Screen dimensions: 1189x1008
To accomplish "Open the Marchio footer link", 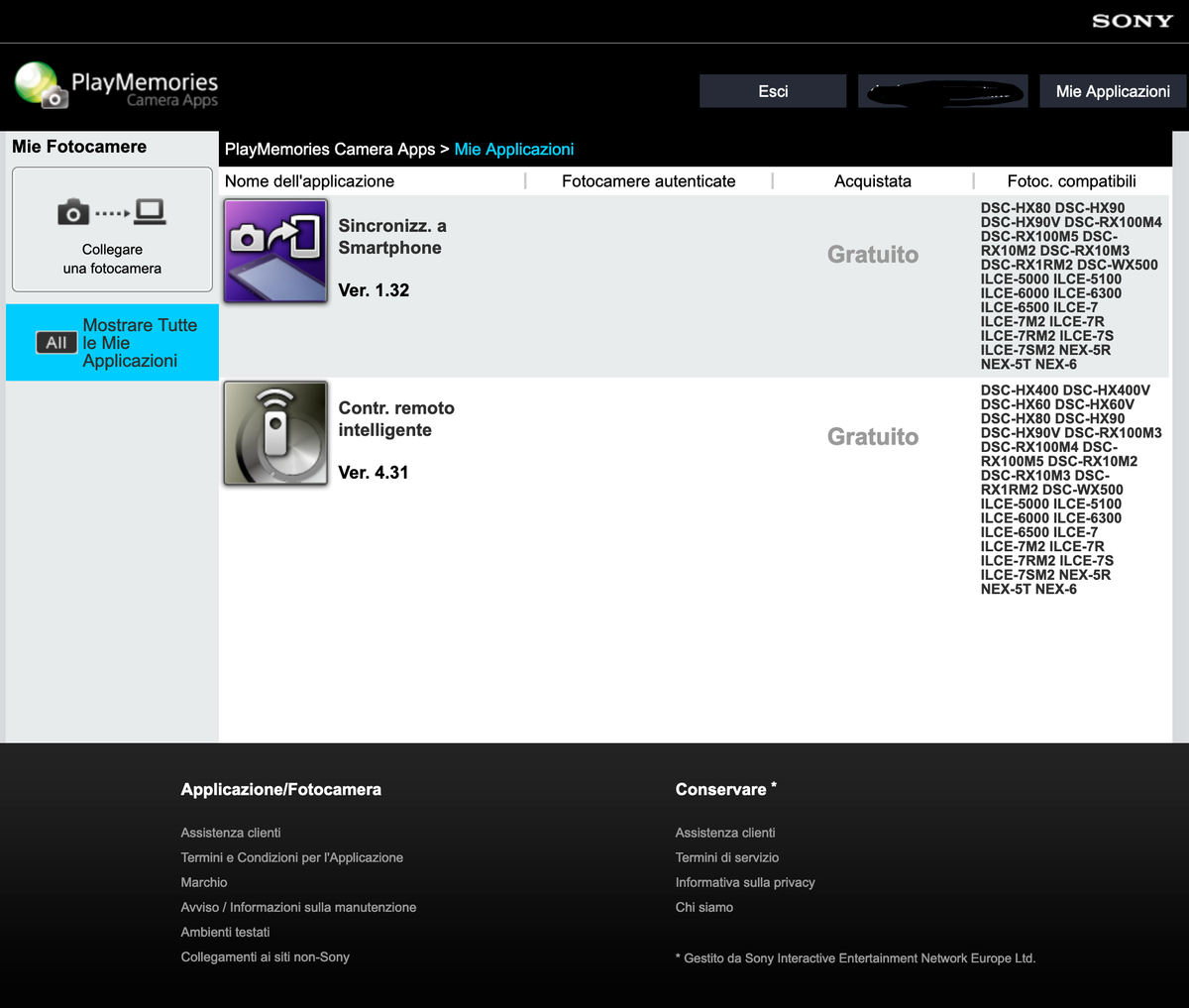I will coord(204,882).
